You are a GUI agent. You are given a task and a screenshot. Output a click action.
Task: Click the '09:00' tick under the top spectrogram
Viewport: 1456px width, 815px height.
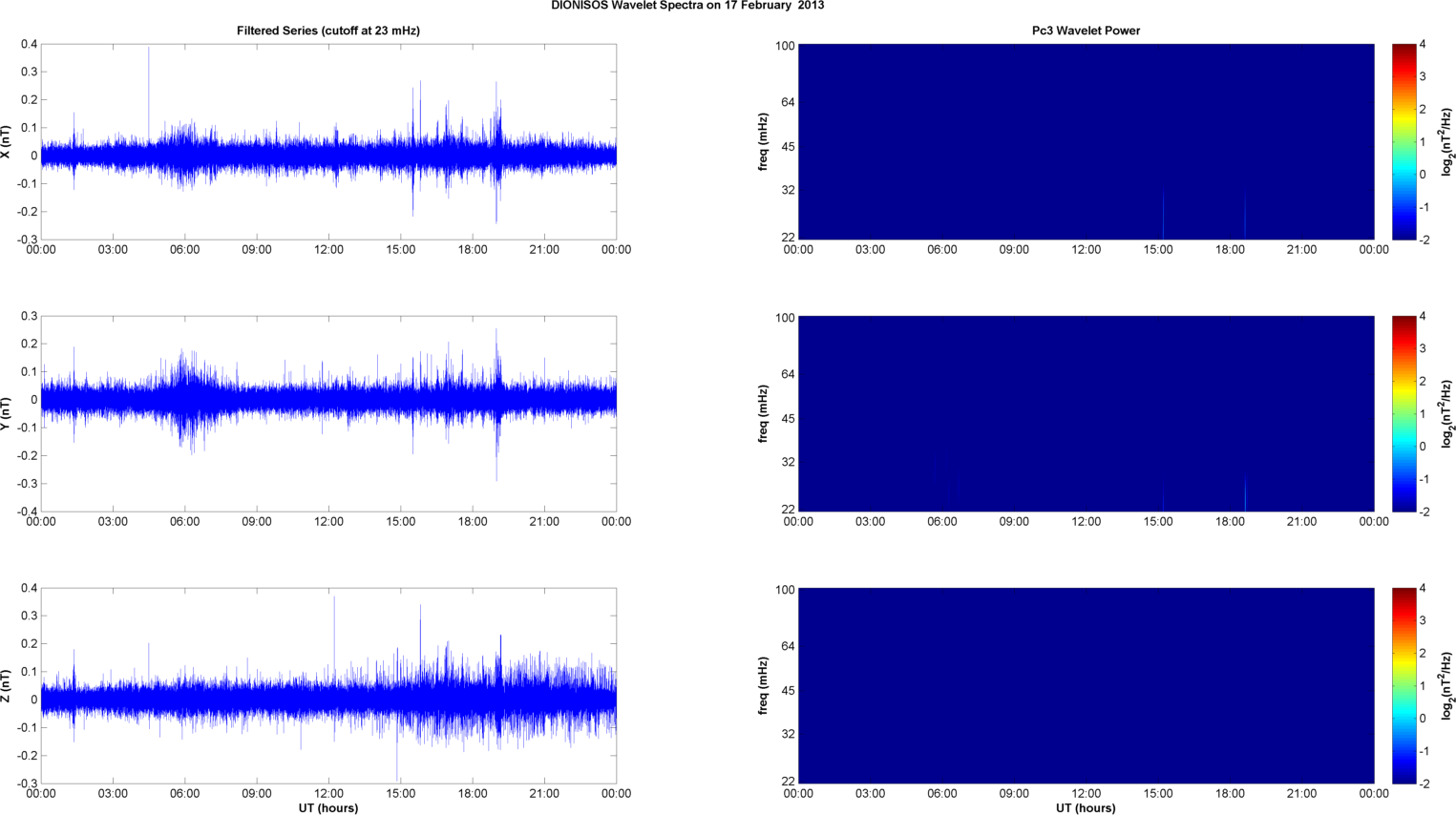pyautogui.click(x=1014, y=250)
